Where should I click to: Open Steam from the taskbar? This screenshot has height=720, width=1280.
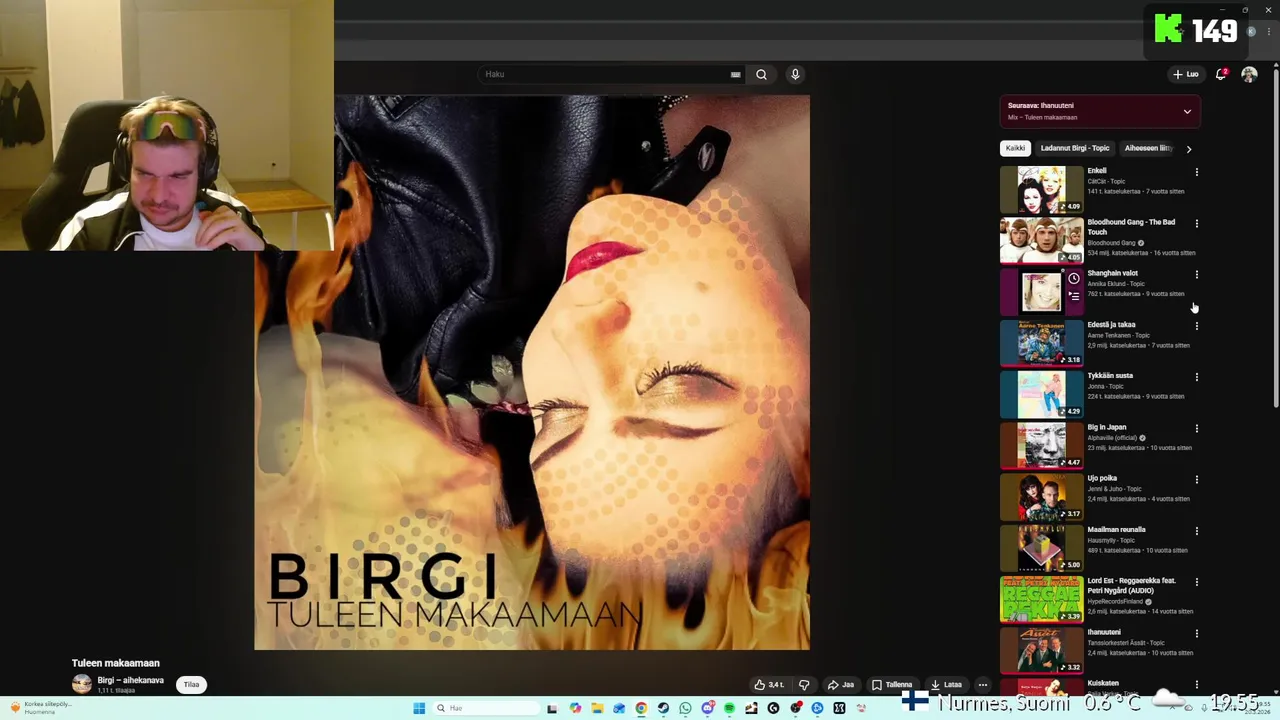click(663, 708)
